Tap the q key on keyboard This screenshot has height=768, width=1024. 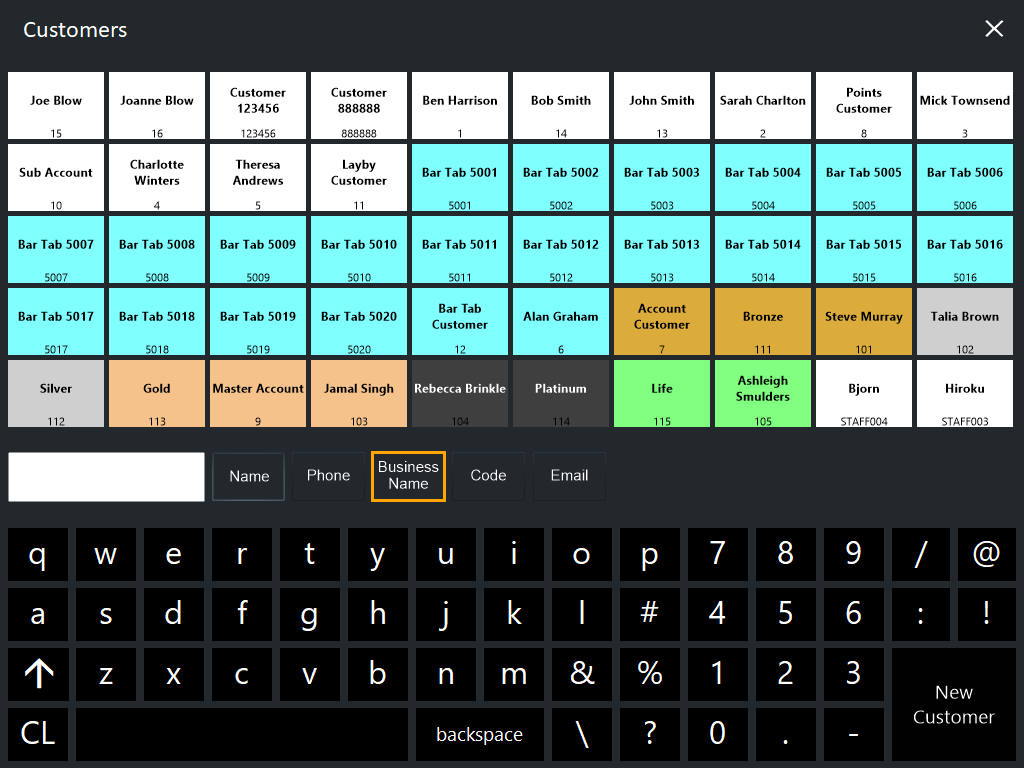click(38, 554)
